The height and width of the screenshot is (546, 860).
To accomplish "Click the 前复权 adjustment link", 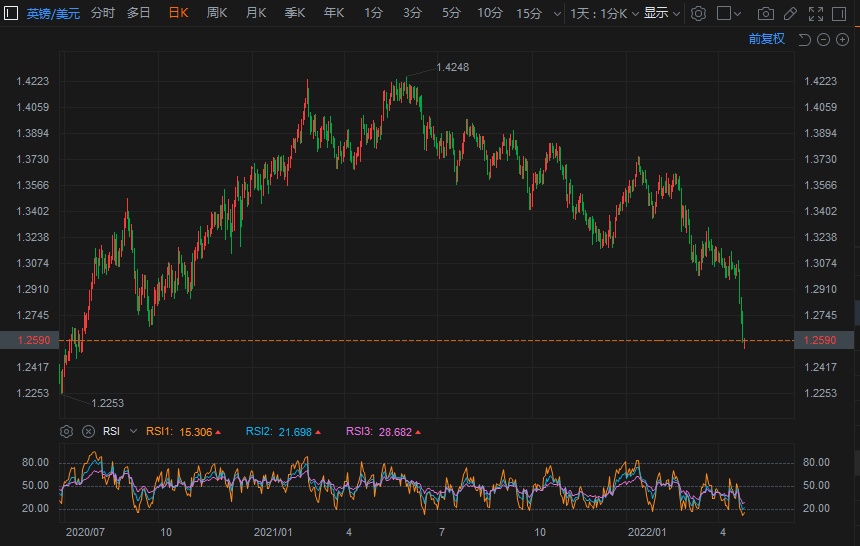I will click(767, 39).
